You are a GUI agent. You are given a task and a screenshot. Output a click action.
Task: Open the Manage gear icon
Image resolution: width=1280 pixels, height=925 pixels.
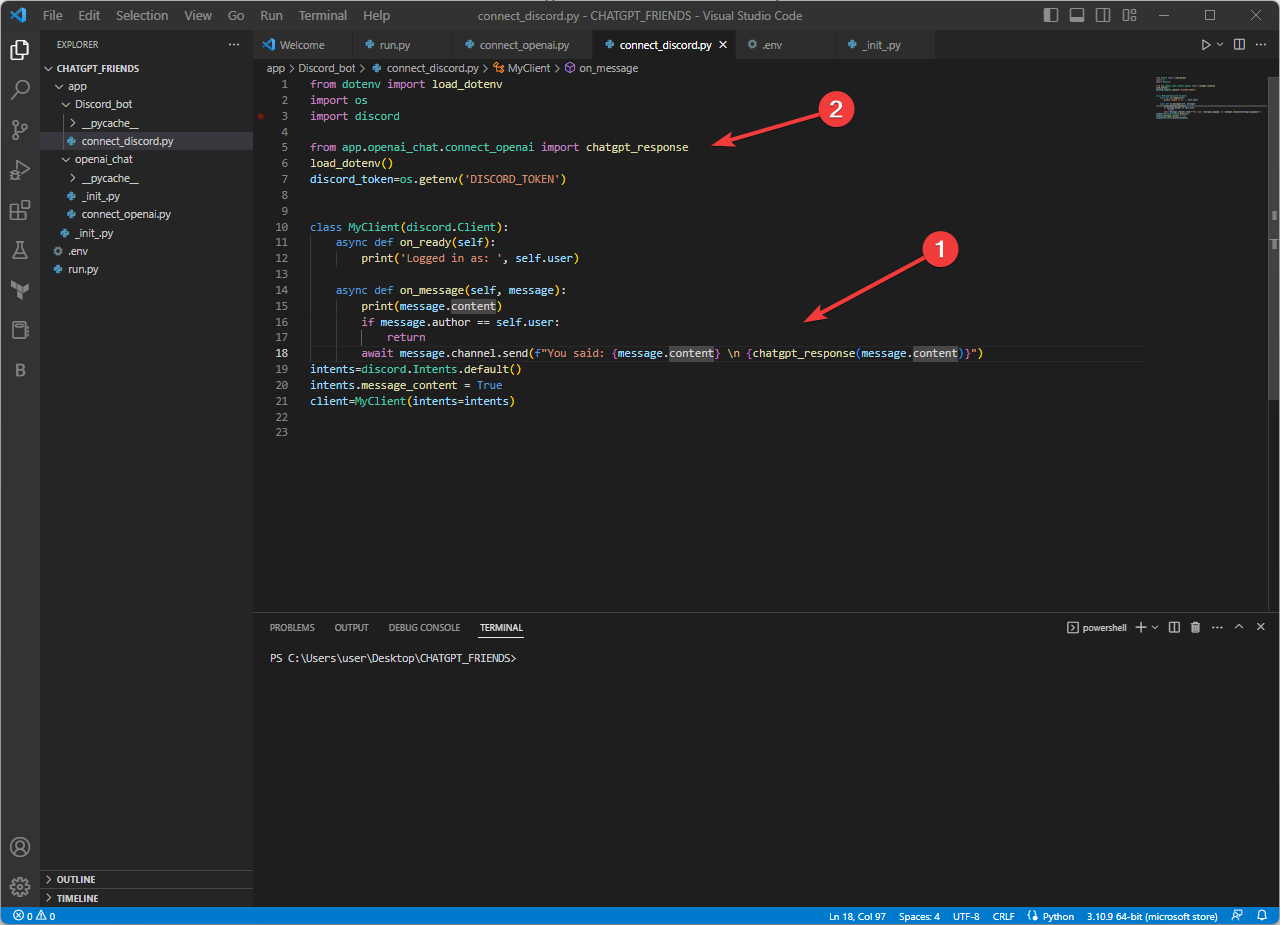pos(20,887)
